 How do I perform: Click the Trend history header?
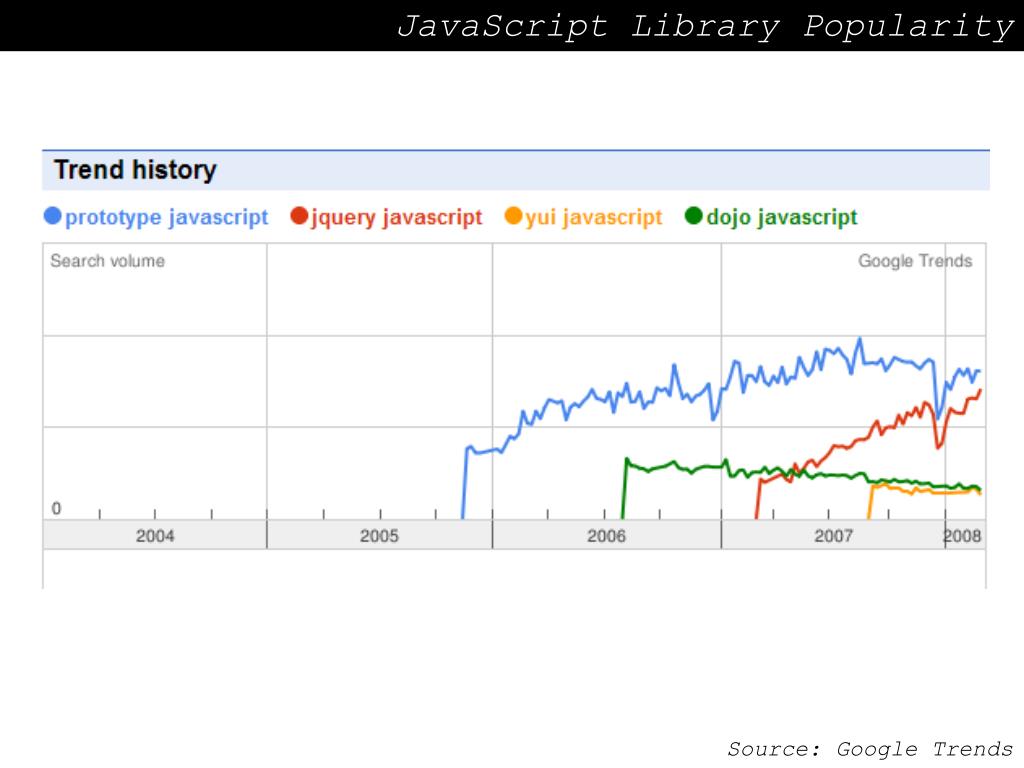tap(135, 170)
